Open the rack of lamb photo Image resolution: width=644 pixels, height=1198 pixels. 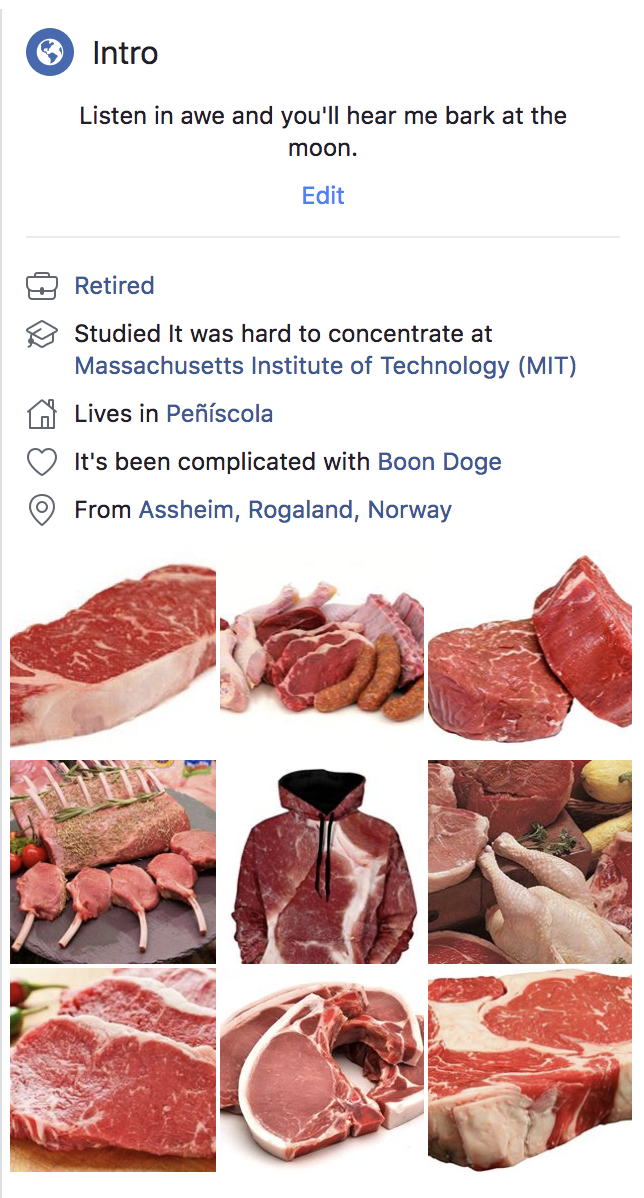tap(113, 862)
